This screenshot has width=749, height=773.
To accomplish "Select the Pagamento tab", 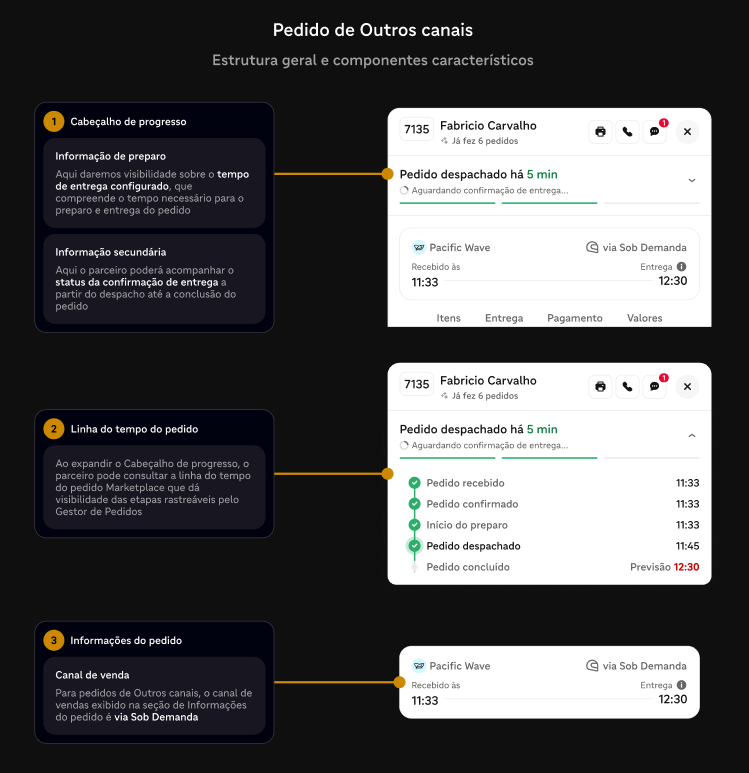I will pos(575,318).
